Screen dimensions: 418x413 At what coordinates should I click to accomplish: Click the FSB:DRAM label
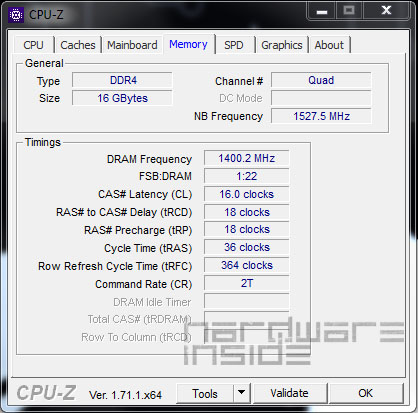tap(165, 176)
